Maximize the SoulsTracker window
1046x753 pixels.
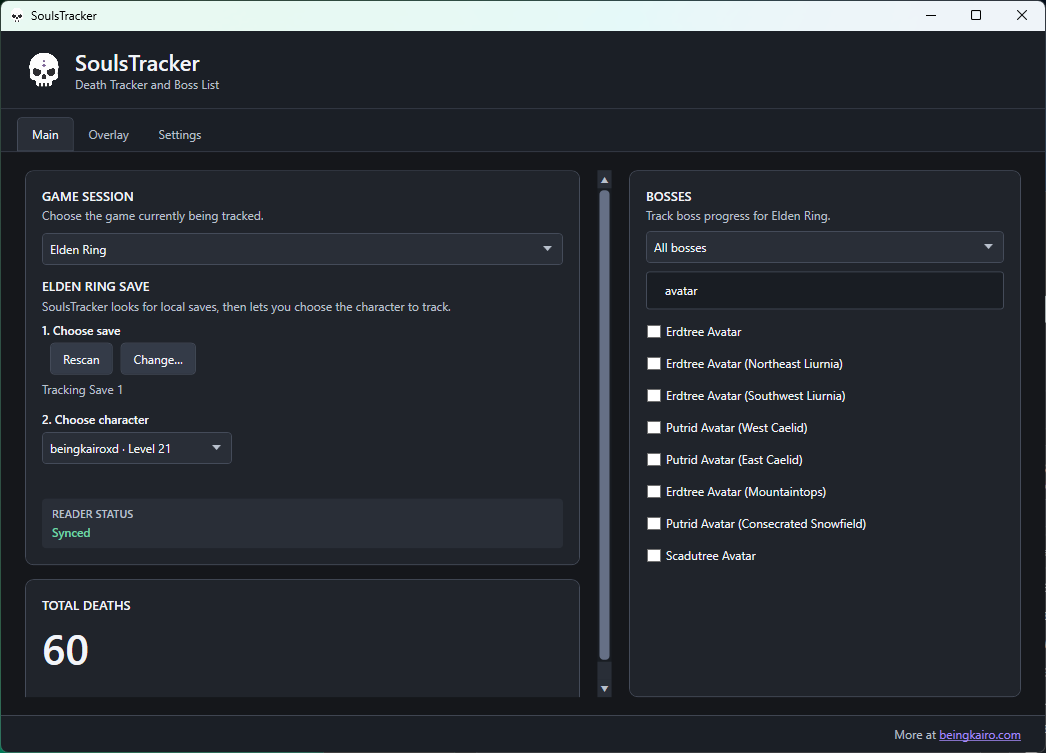click(976, 15)
